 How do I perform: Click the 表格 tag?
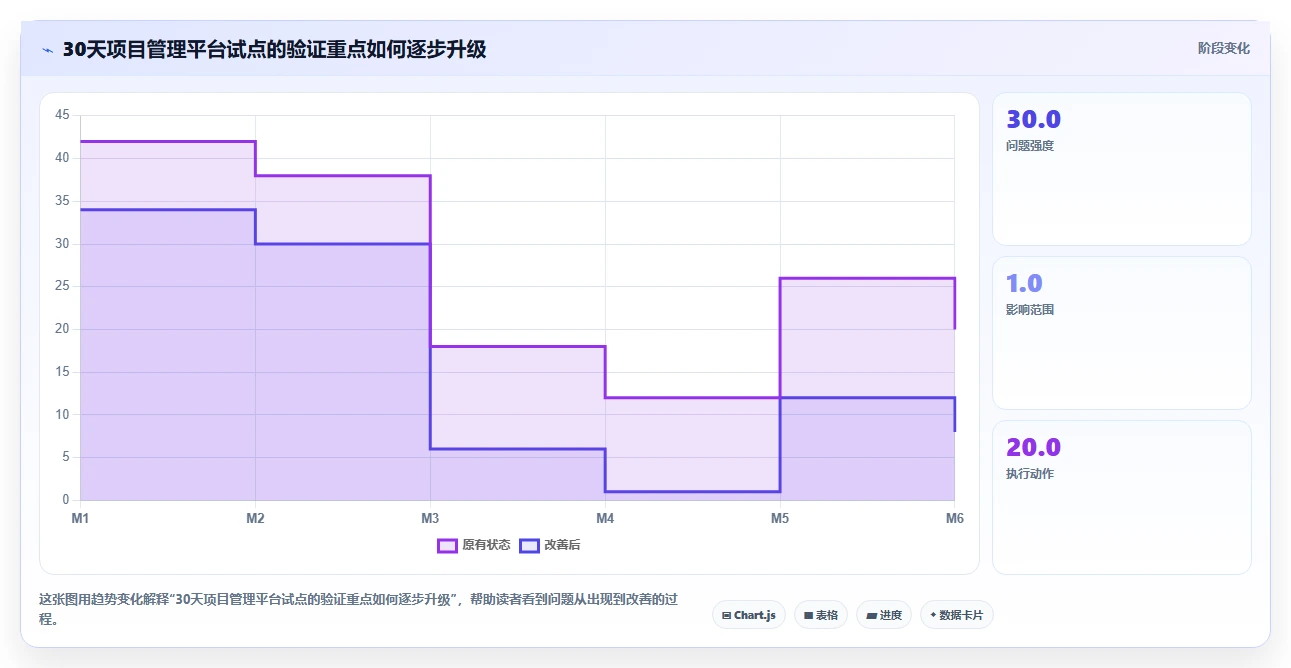821,615
